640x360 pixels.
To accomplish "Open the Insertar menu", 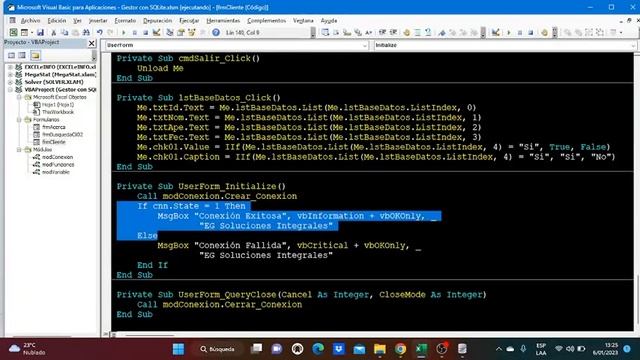I will [x=98, y=20].
